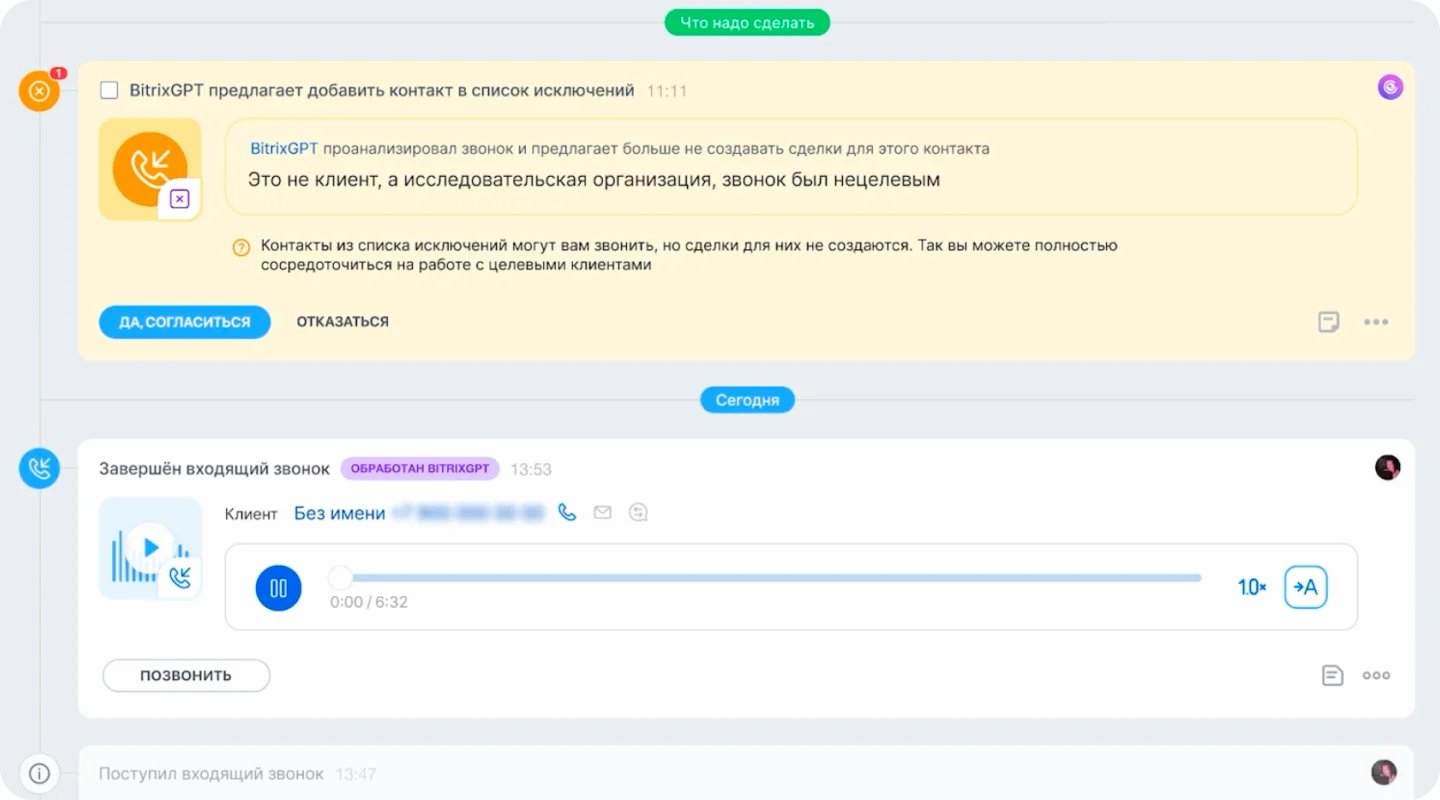Click the Сегодня date label

[x=747, y=400]
